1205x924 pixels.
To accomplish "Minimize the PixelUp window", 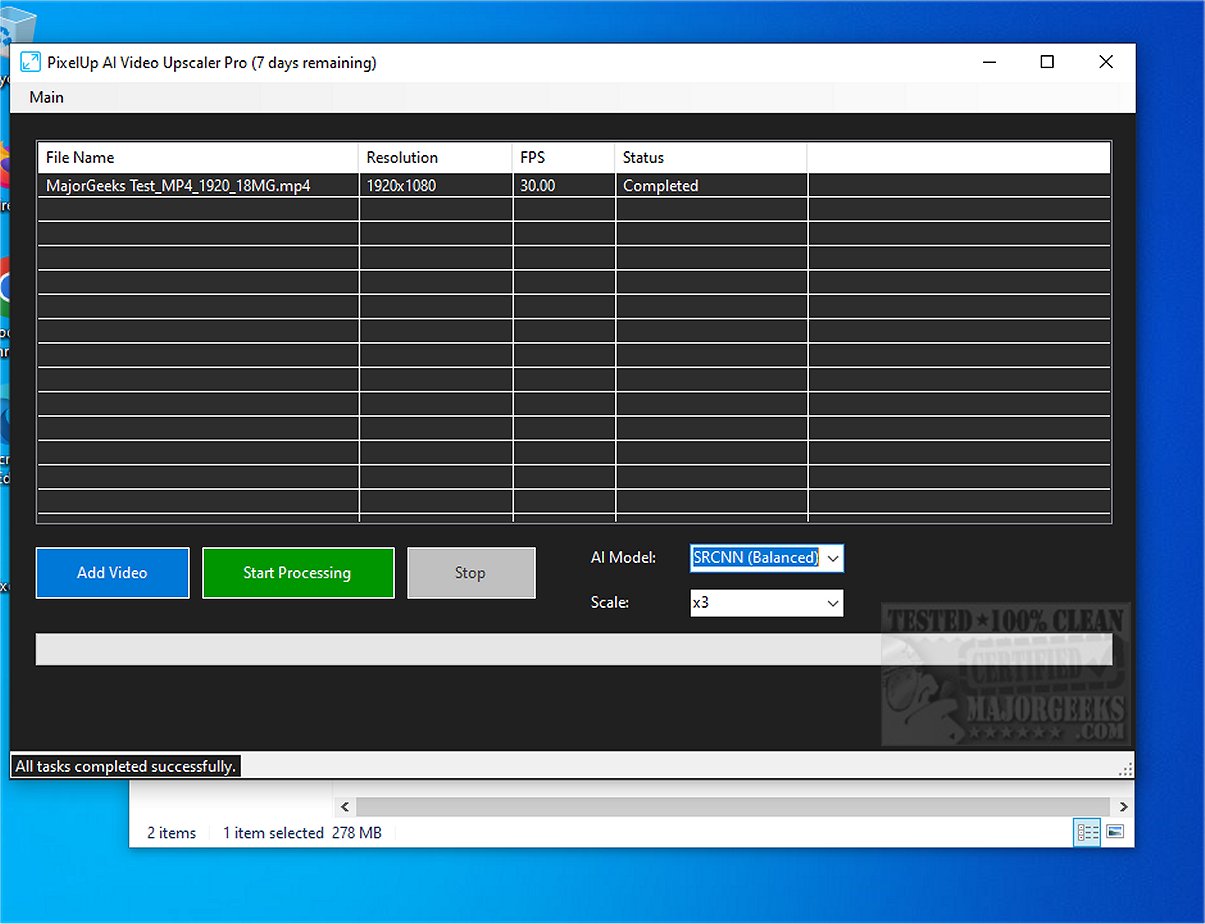I will [x=989, y=62].
